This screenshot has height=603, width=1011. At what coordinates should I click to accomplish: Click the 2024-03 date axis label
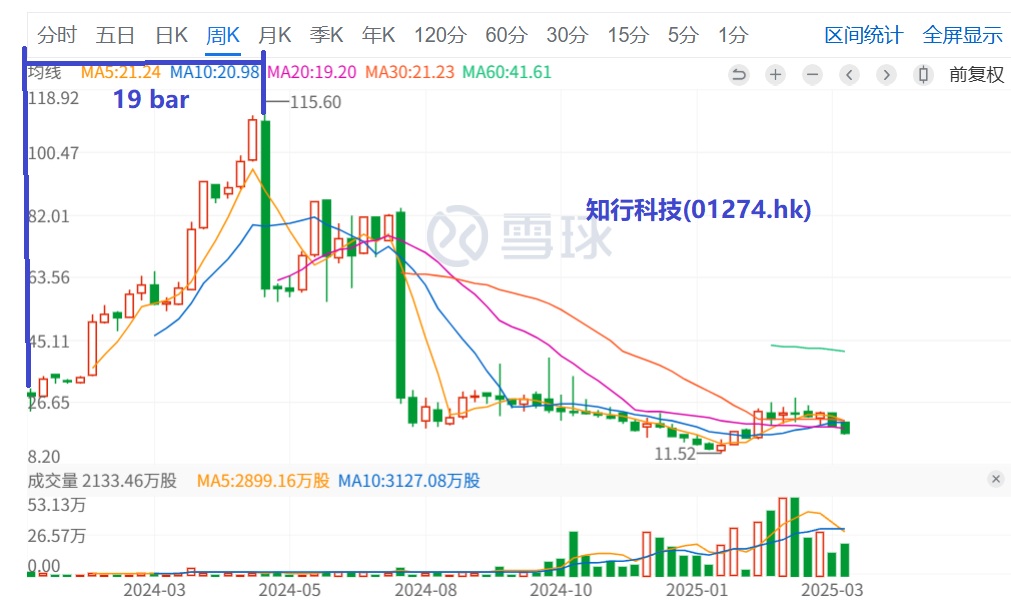(154, 590)
